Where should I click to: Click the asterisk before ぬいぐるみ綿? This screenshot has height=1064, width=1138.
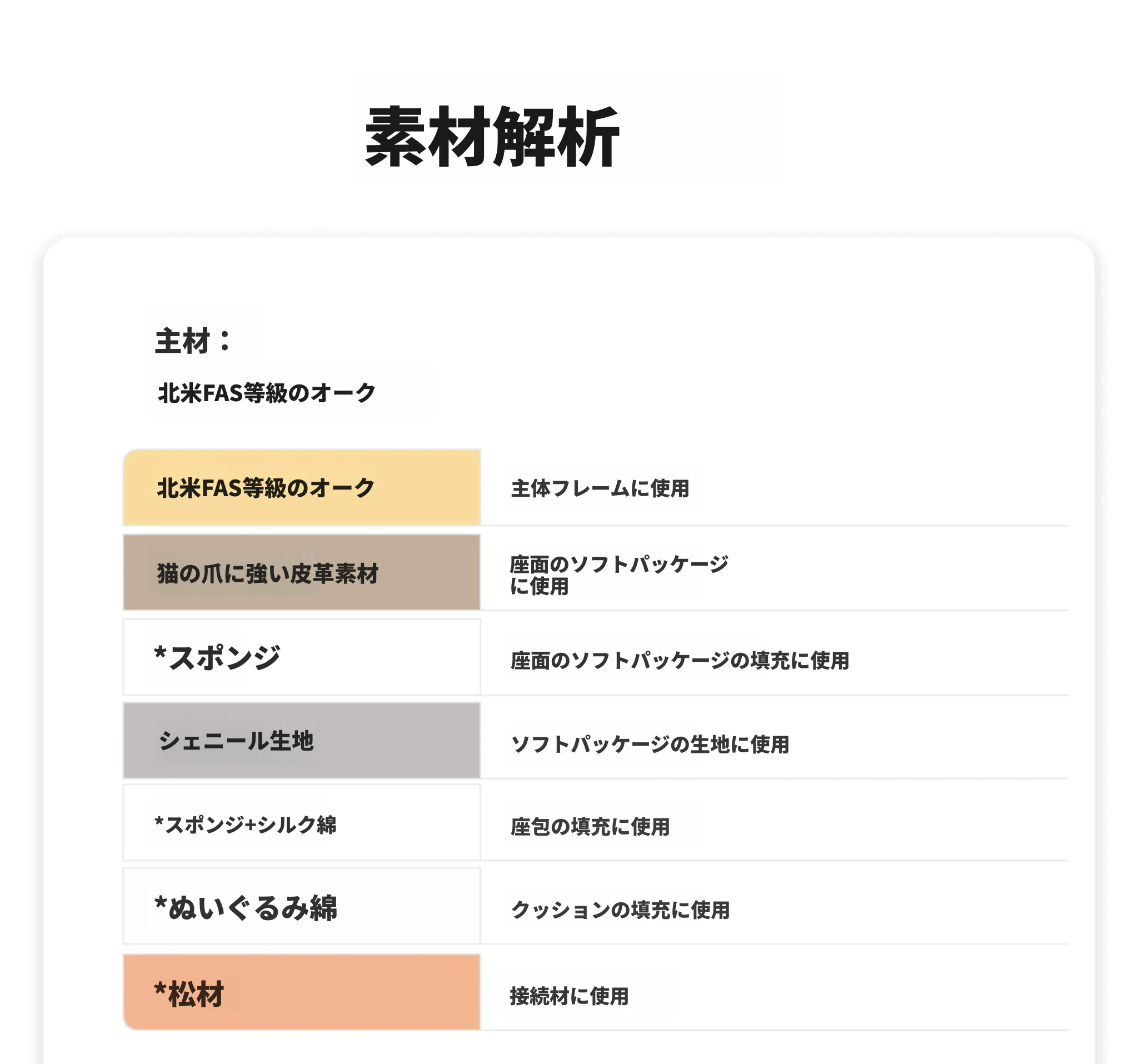coord(160,903)
